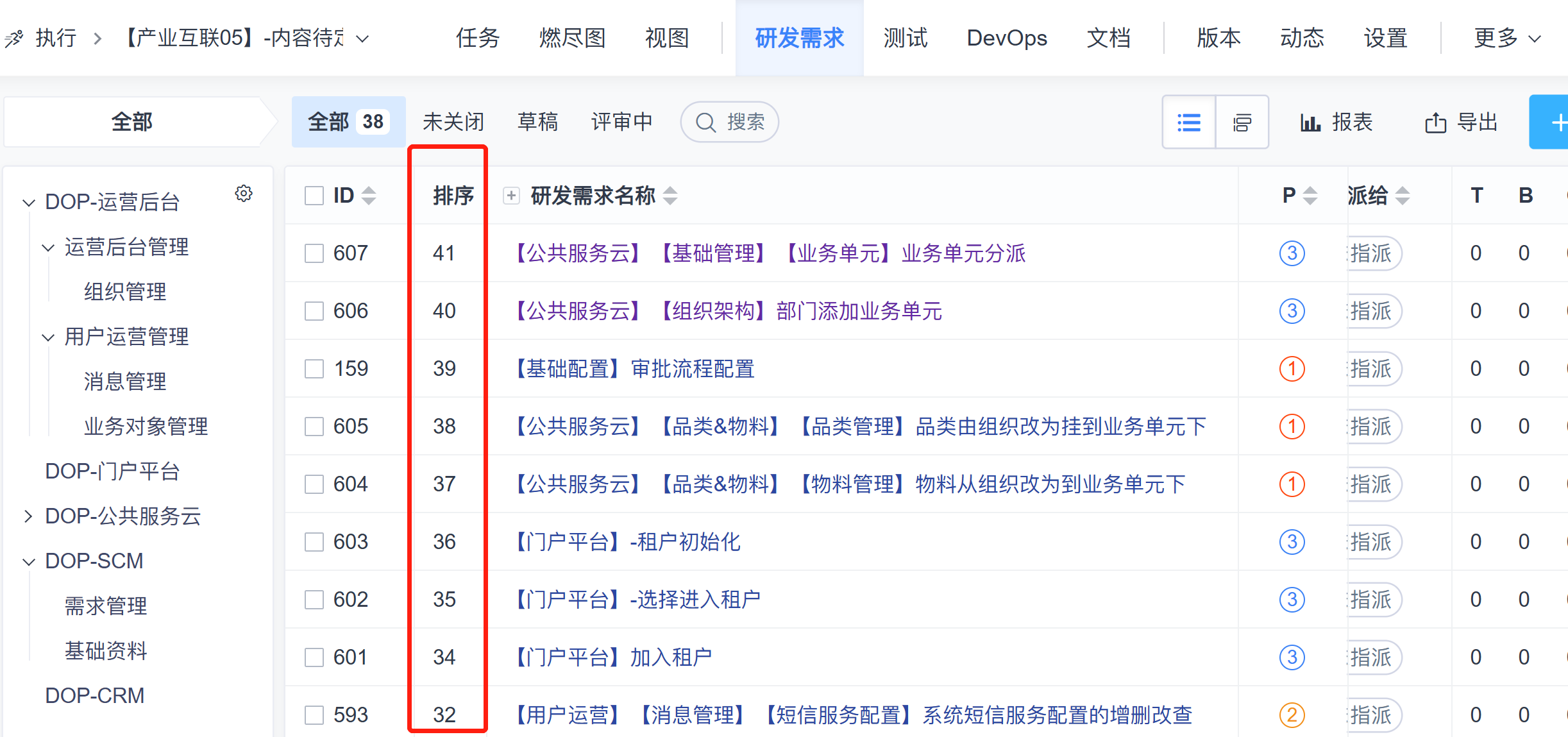
Task: Switch to the grouped view mode icon
Action: point(1242,122)
